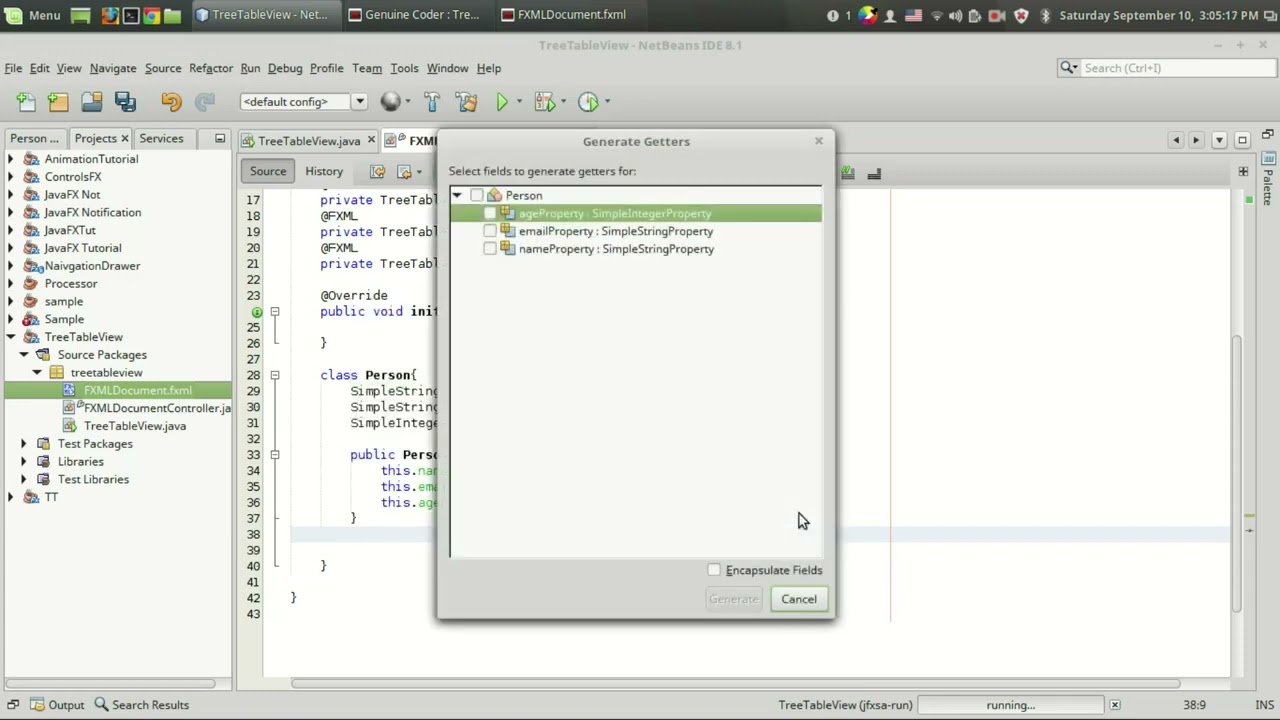The width and height of the screenshot is (1280, 720).
Task: Expand the Test Packages node
Action: [24, 444]
